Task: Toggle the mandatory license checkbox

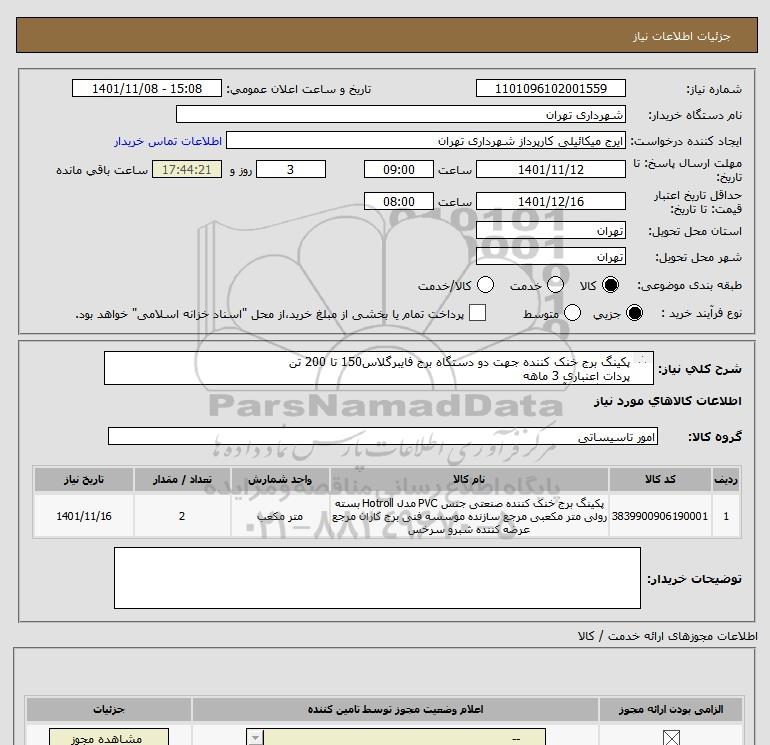Action: click(671, 738)
